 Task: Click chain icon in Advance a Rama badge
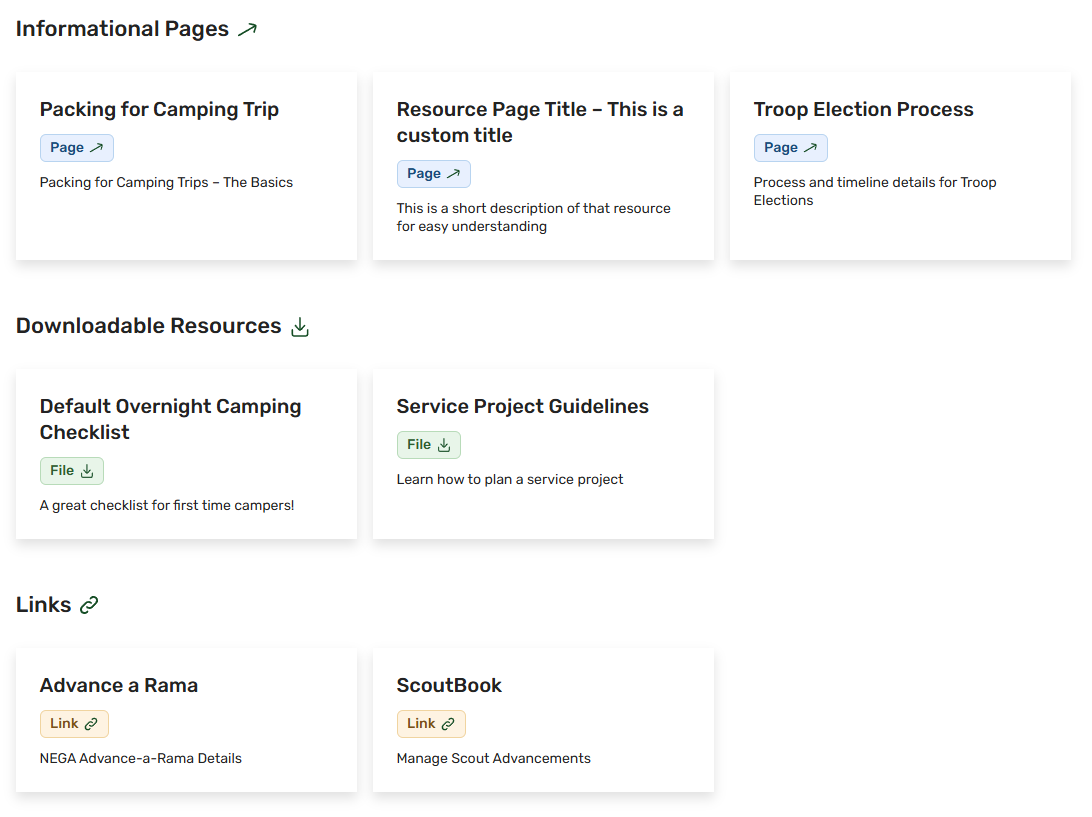click(91, 724)
